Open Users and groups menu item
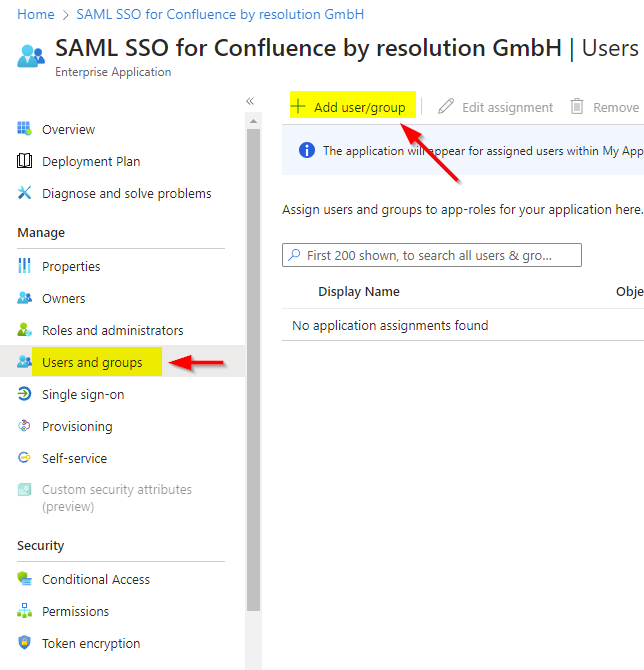644x670 pixels. coord(92,362)
